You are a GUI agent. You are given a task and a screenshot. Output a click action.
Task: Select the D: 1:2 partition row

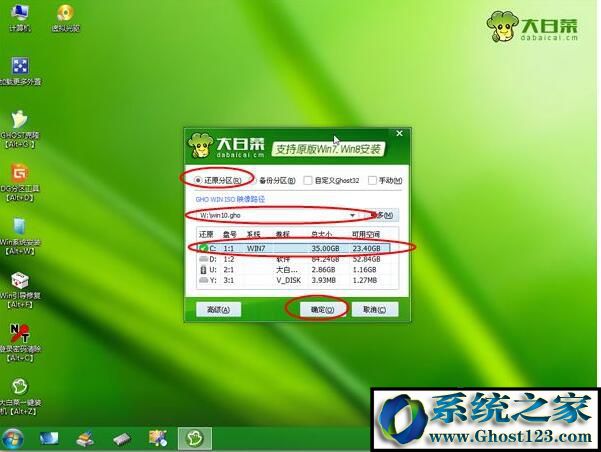click(x=294, y=259)
